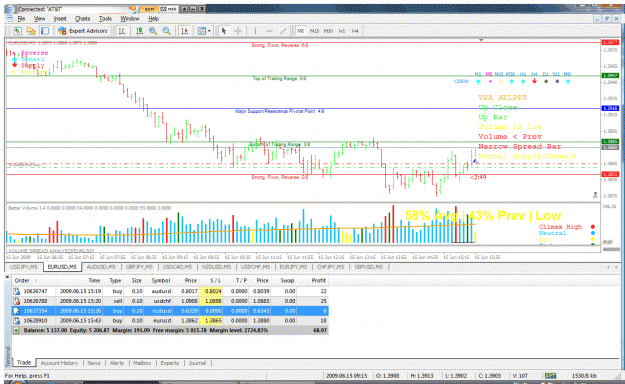Open the Window menu
This screenshot has height=384, width=625.
click(x=130, y=18)
